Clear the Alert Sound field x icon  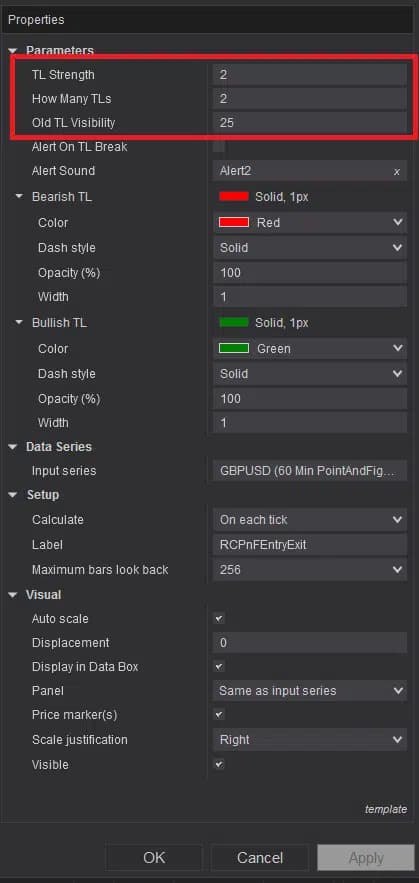(x=397, y=172)
